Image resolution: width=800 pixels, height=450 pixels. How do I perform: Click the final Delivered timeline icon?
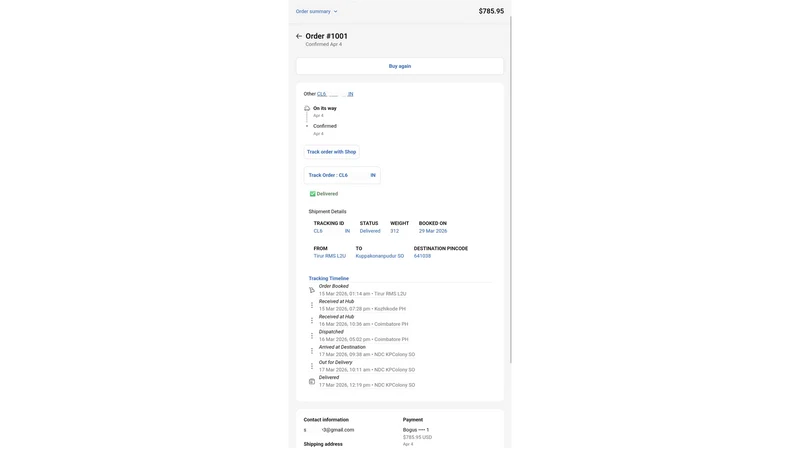312,381
